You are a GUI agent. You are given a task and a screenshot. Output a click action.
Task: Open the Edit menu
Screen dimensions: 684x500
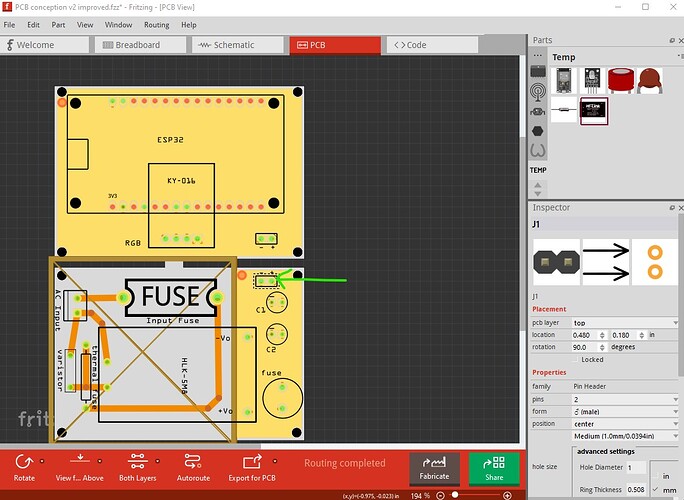click(33, 25)
